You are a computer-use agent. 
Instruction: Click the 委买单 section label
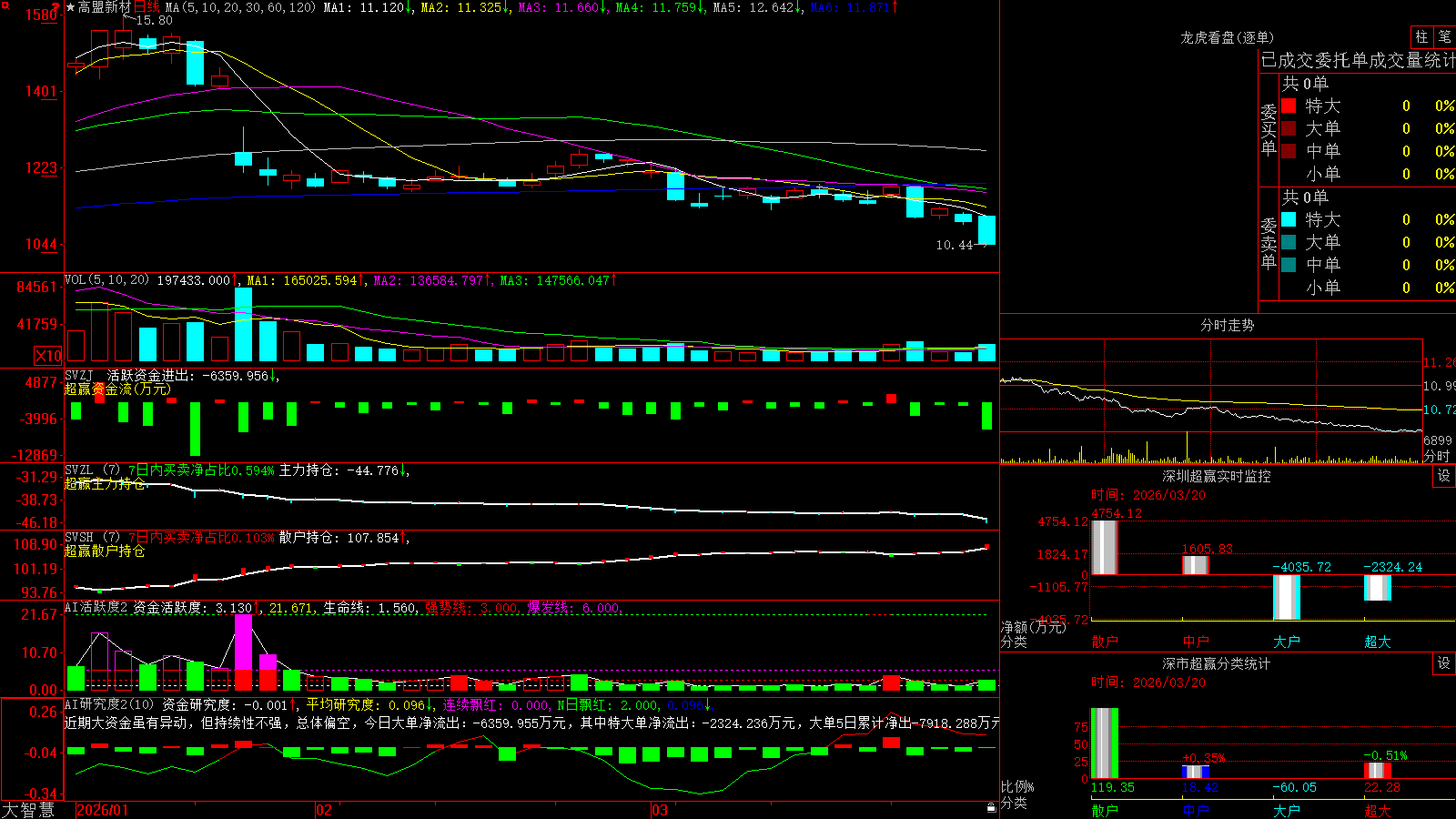coord(1269,129)
